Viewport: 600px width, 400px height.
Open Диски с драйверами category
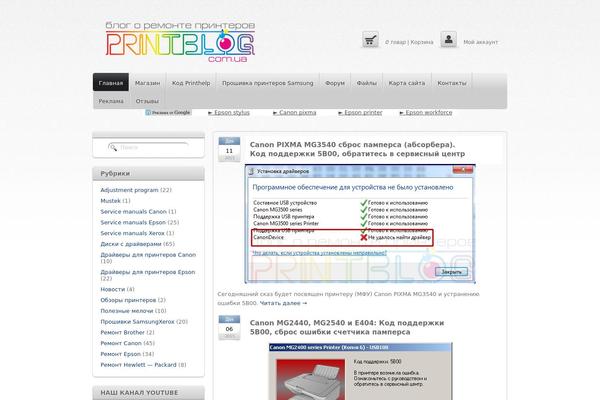(131, 244)
